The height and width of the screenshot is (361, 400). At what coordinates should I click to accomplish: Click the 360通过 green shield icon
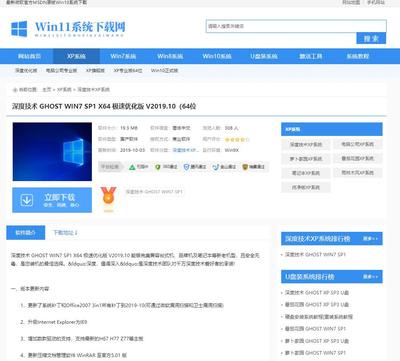click(158, 167)
